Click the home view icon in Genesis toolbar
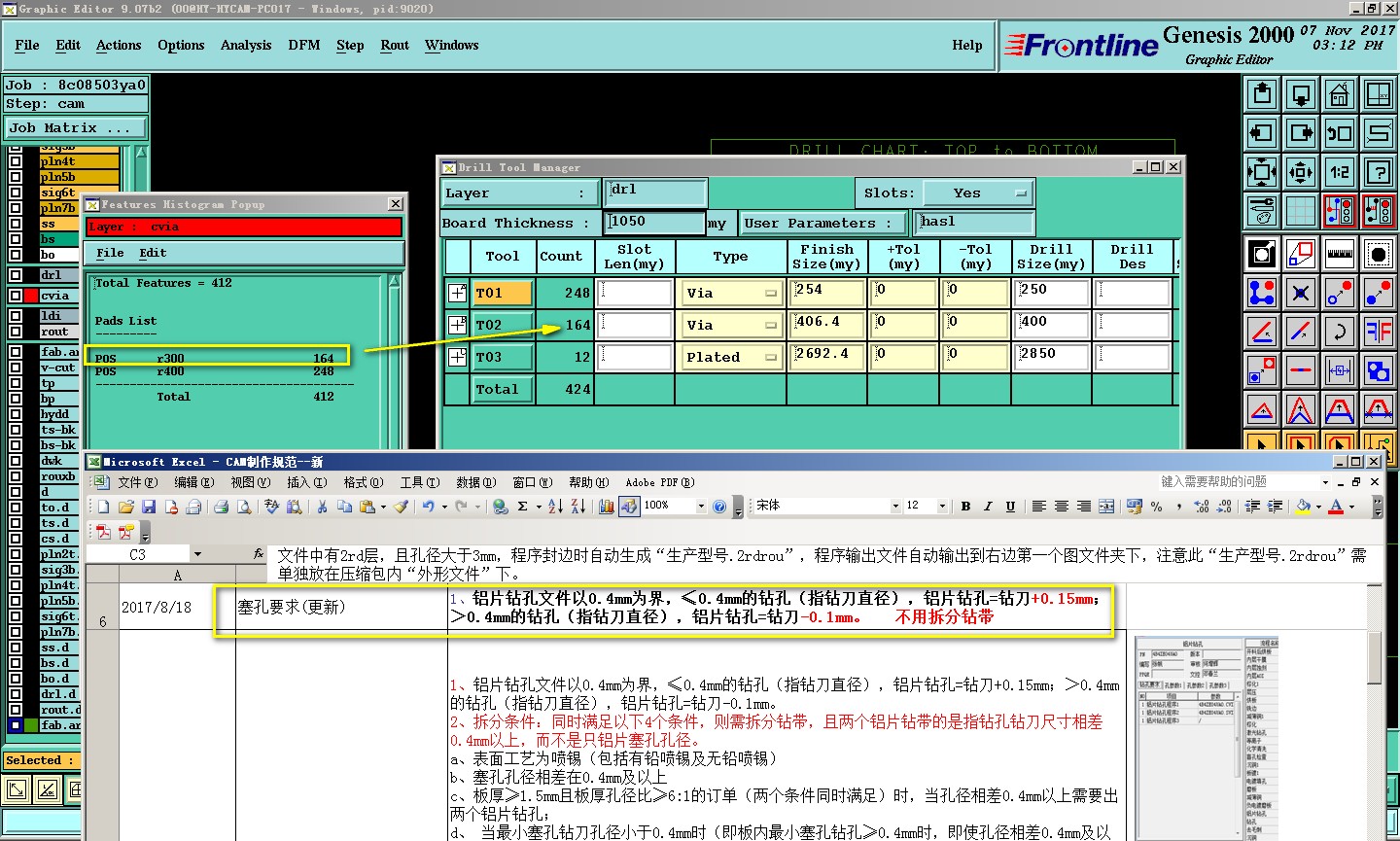Screen dimensions: 1400x841 pos(1340,94)
